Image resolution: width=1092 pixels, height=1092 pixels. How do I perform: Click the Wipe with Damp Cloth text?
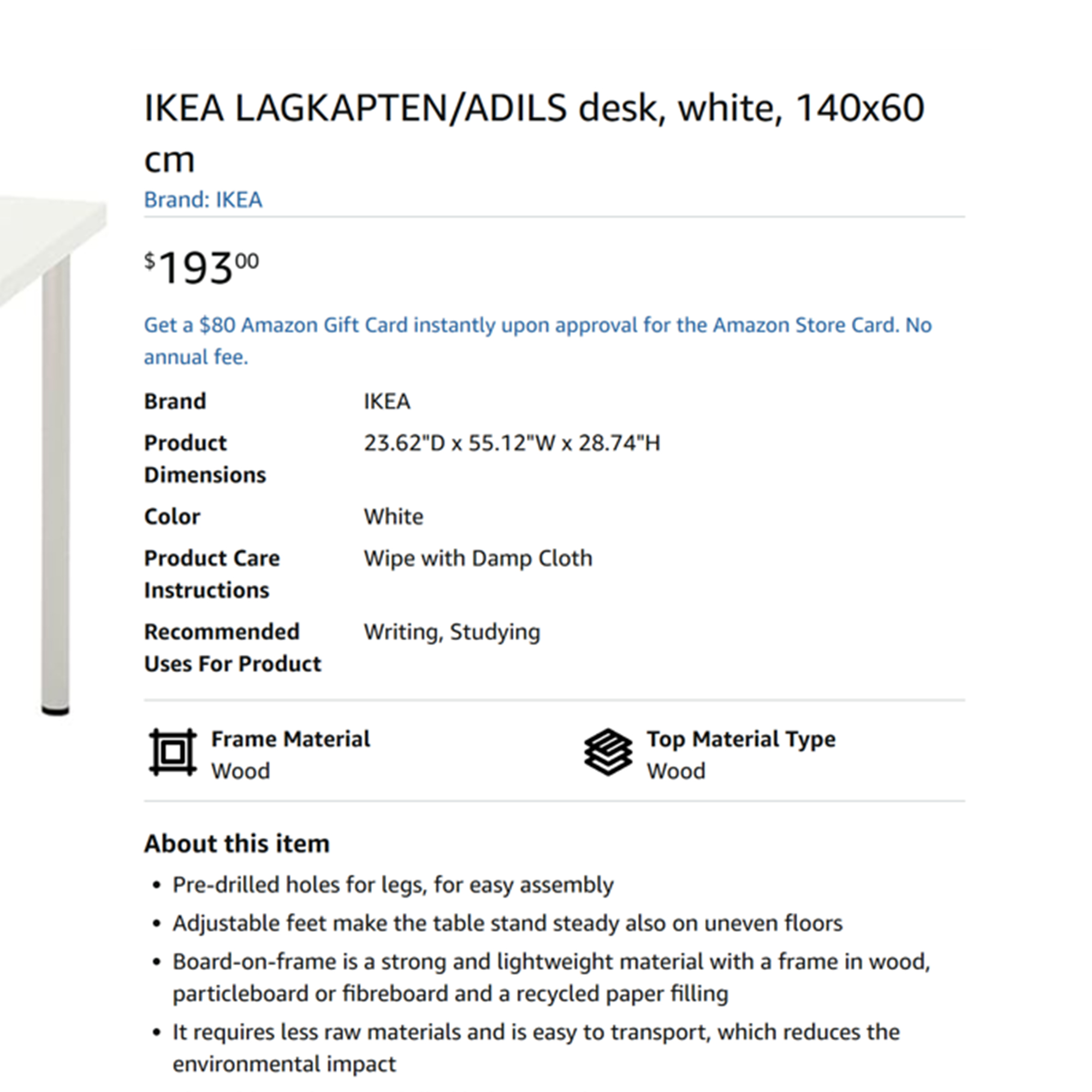pyautogui.click(x=478, y=559)
